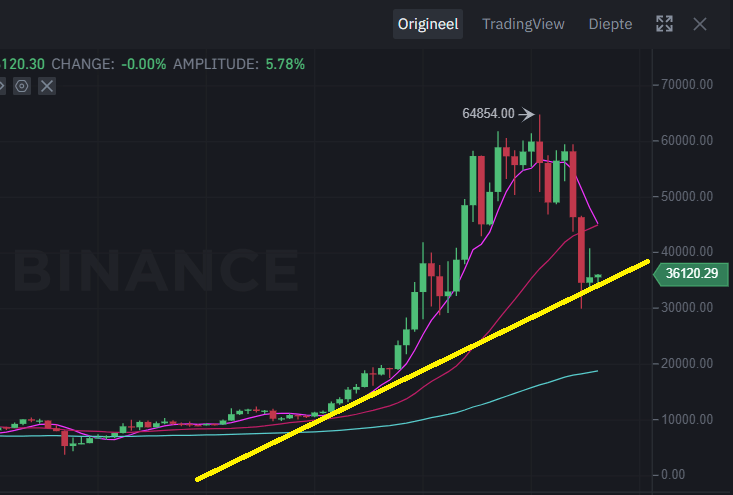Click the 64854.00 high price marker
Viewport: 733px width, 495px height.
488,114
